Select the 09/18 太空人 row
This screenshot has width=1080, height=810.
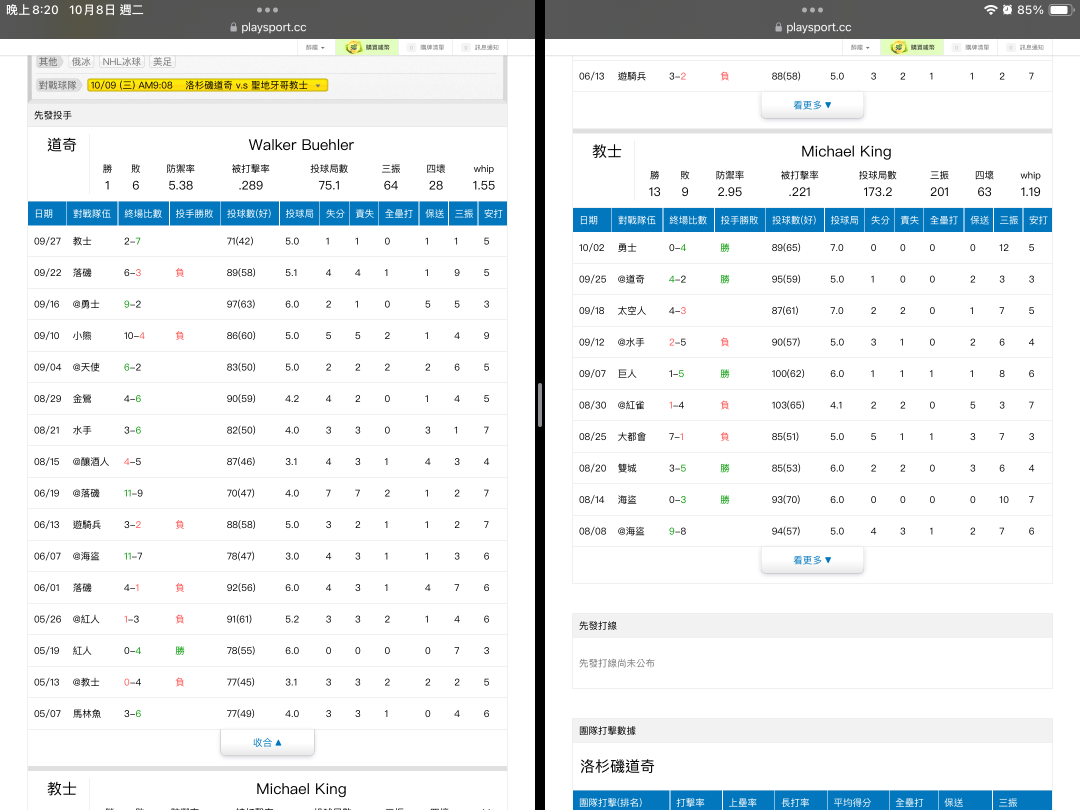(x=812, y=311)
